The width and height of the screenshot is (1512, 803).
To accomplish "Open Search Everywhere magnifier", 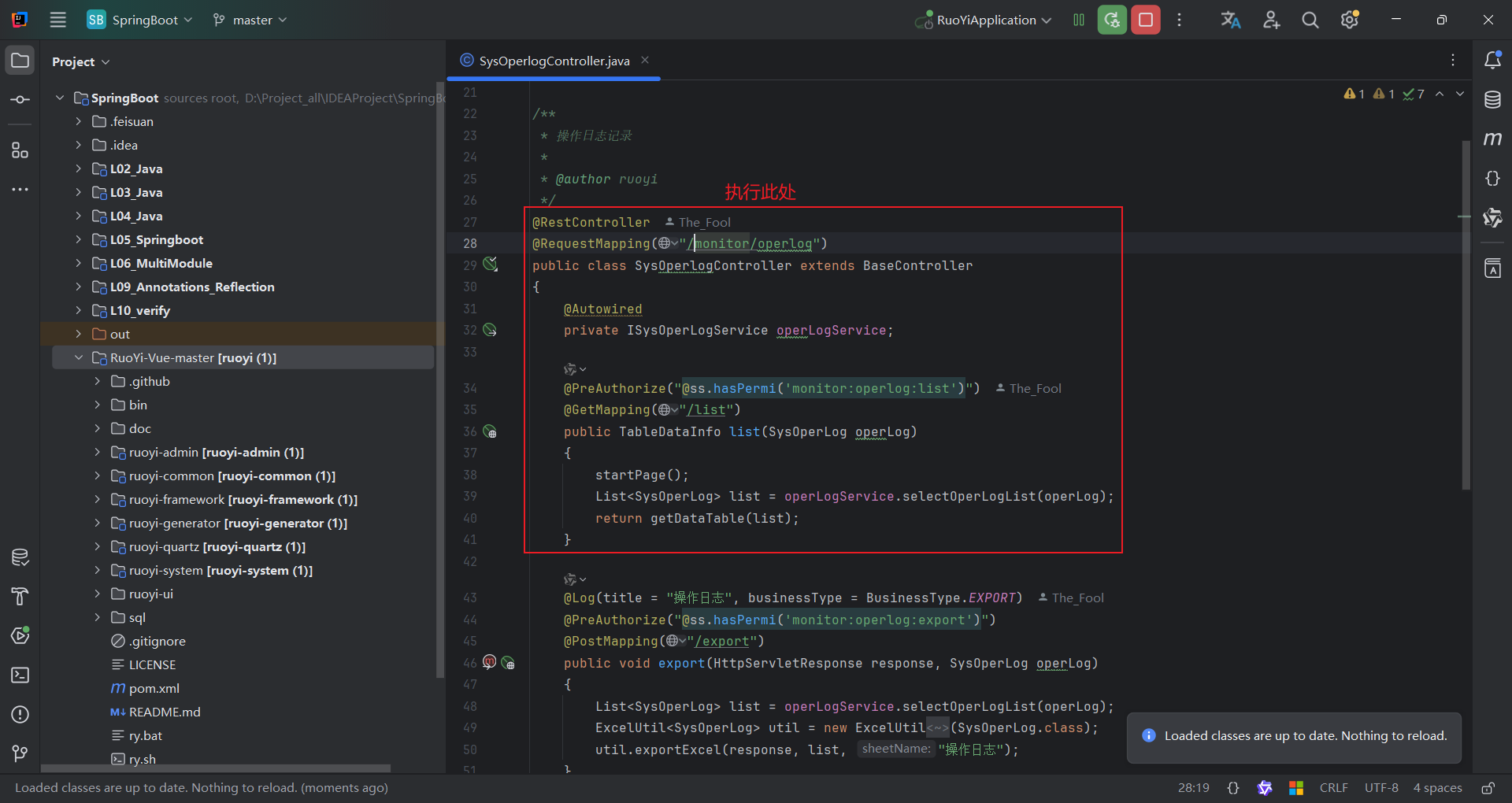I will coord(1310,20).
